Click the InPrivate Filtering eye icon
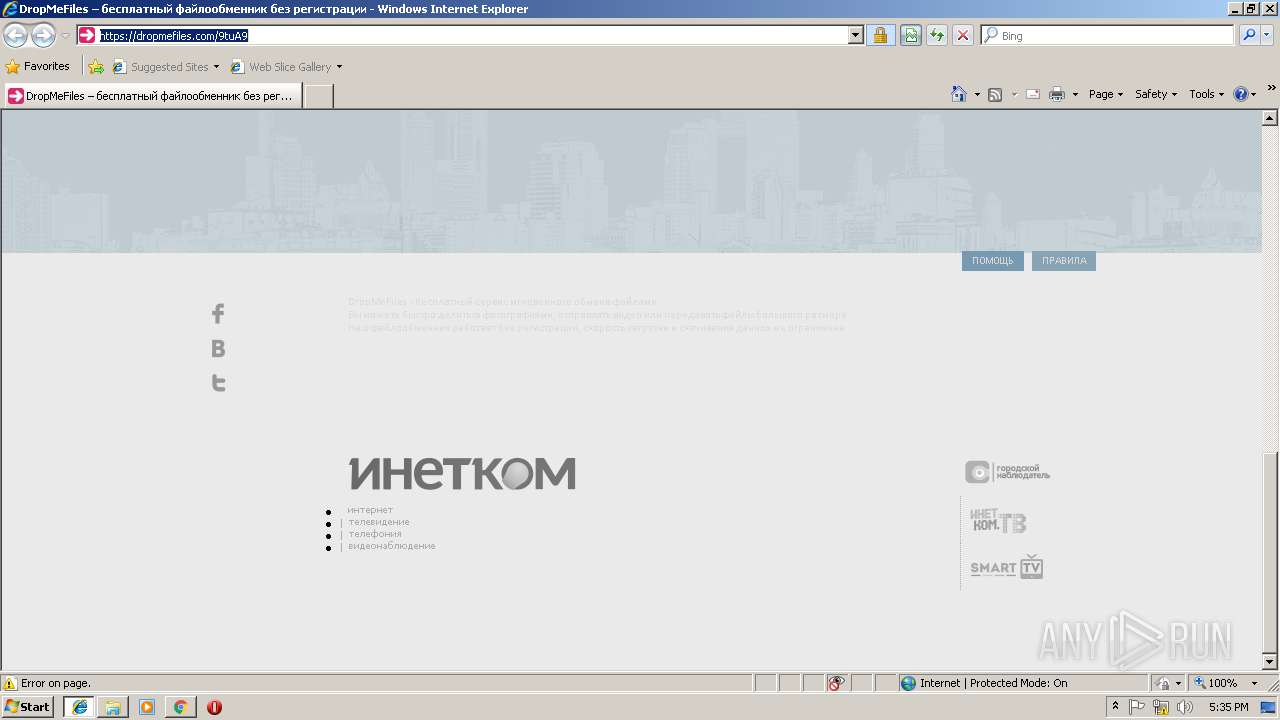The height and width of the screenshot is (720, 1280). pyautogui.click(x=836, y=683)
